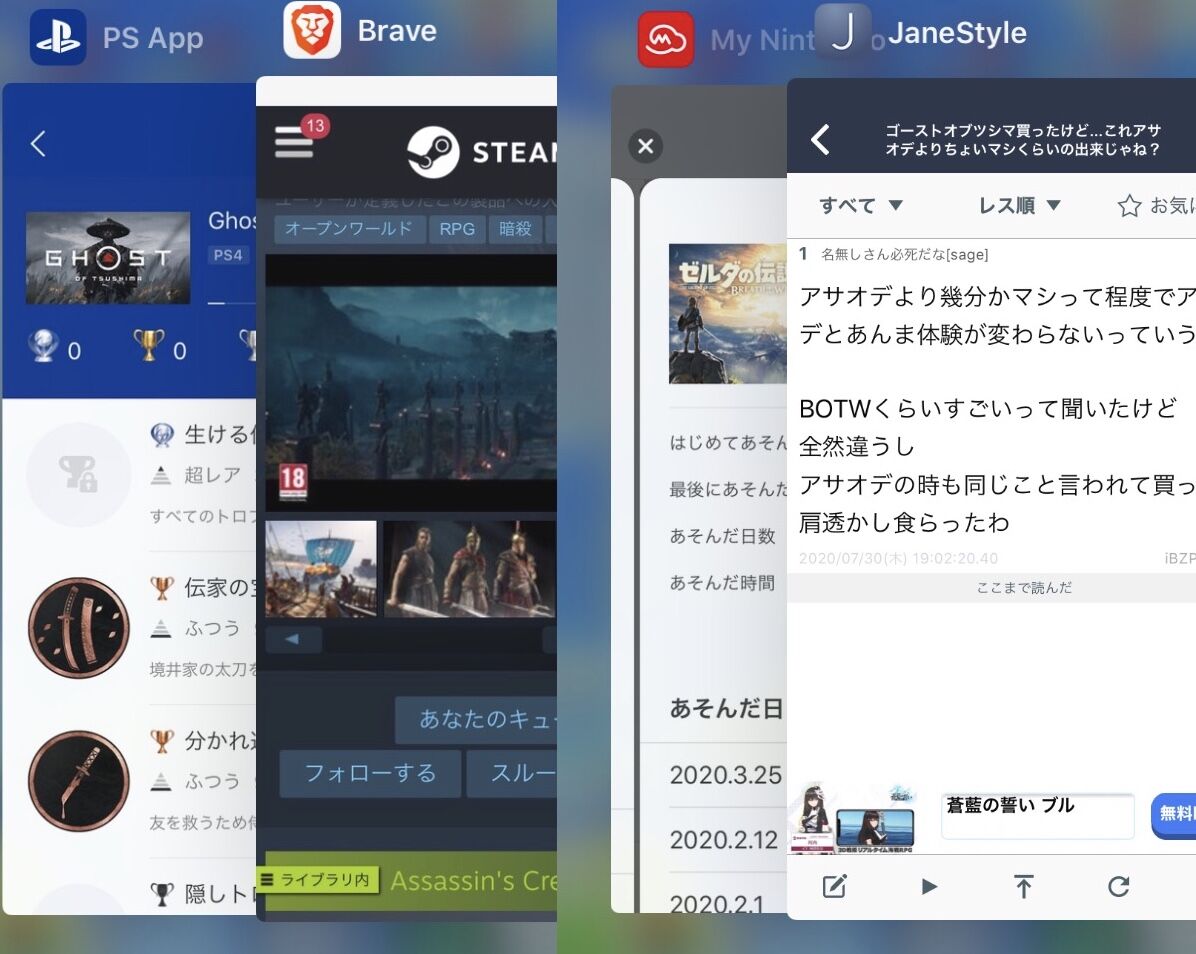Viewport: 1196px width, 954px height.
Task: Tap the age 18 rating badge
Action: (293, 481)
